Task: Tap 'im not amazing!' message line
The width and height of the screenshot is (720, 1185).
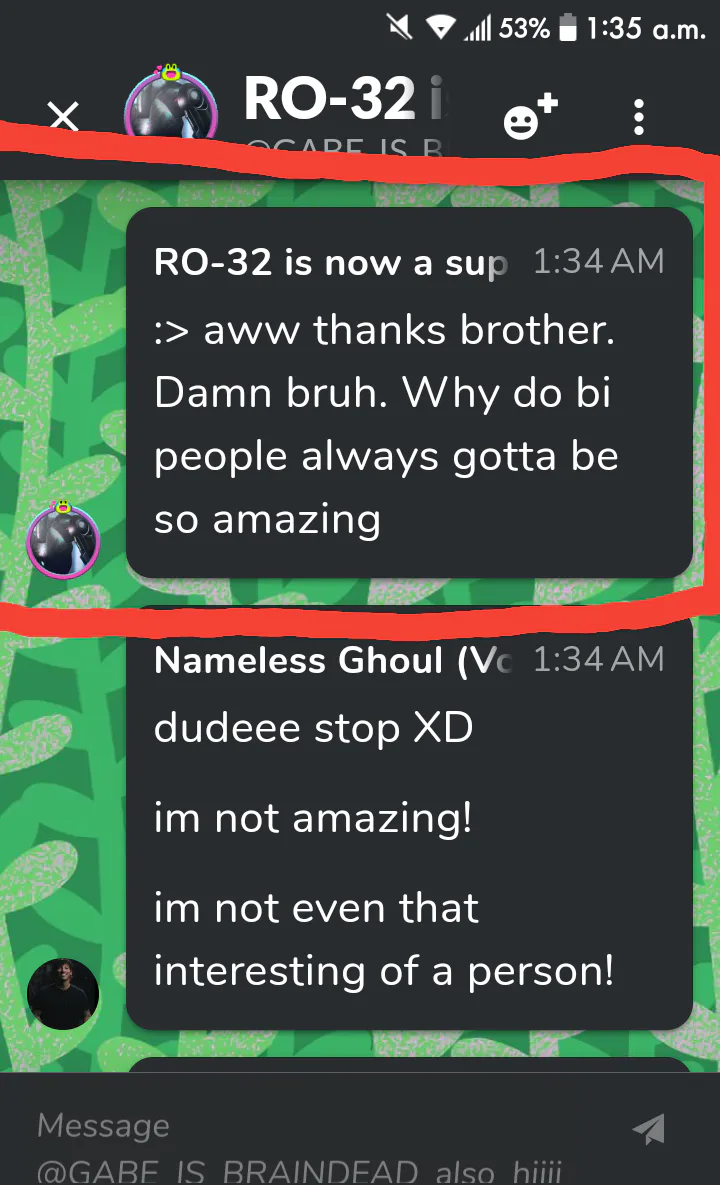Action: click(x=314, y=818)
